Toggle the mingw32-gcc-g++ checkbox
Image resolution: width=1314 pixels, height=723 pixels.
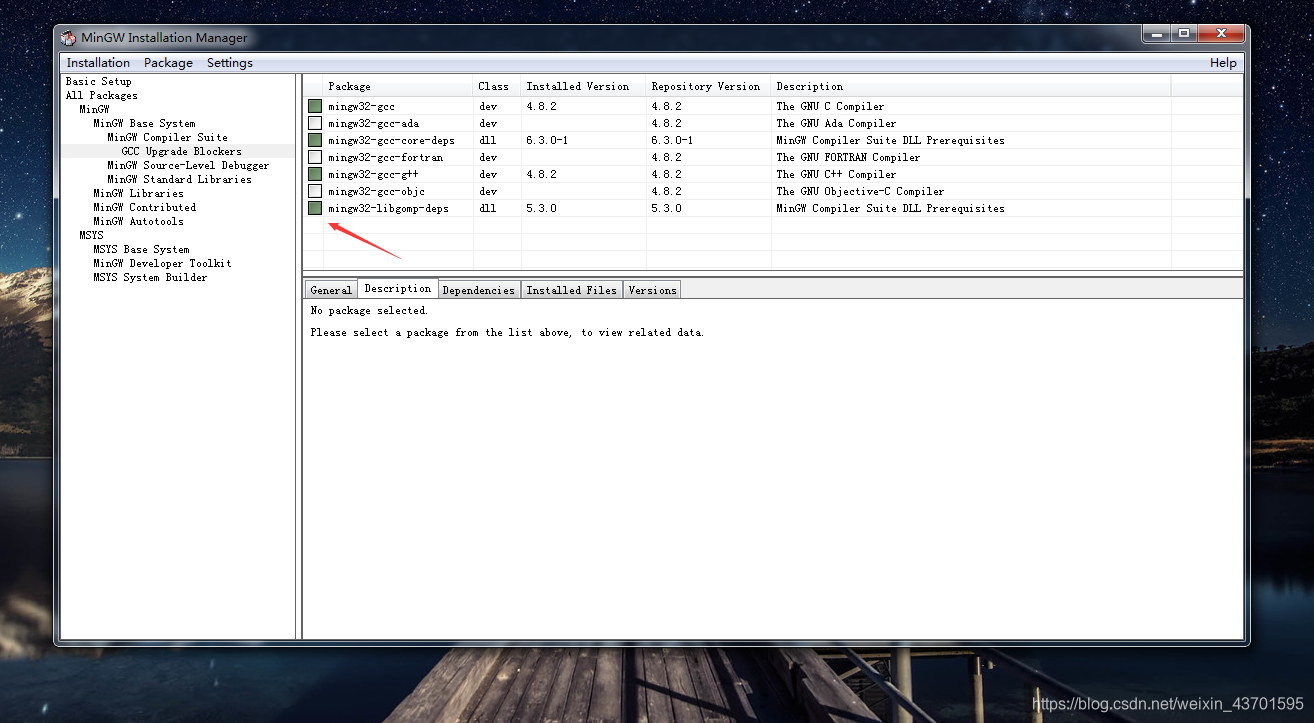(x=315, y=174)
